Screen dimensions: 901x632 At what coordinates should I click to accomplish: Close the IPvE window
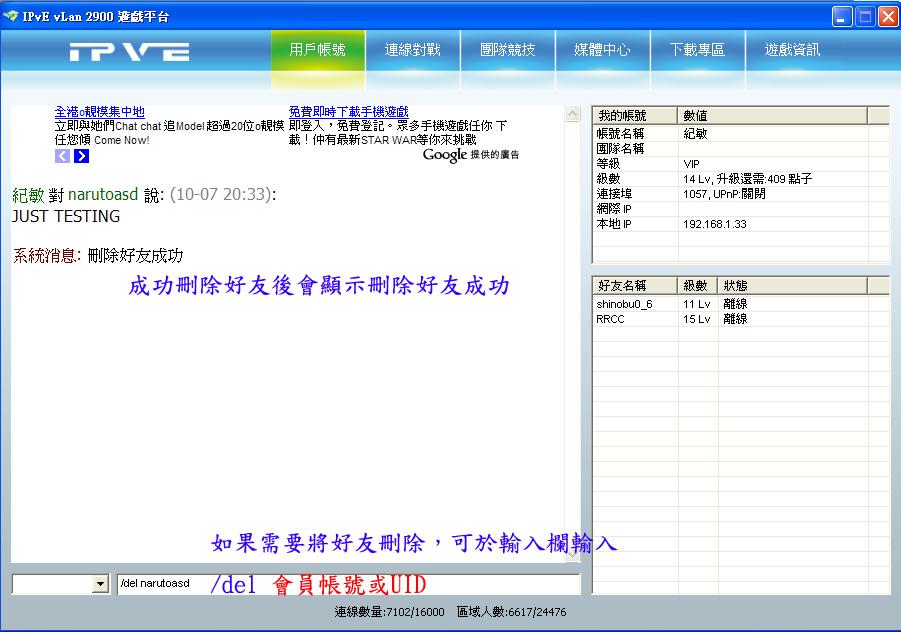coord(888,16)
